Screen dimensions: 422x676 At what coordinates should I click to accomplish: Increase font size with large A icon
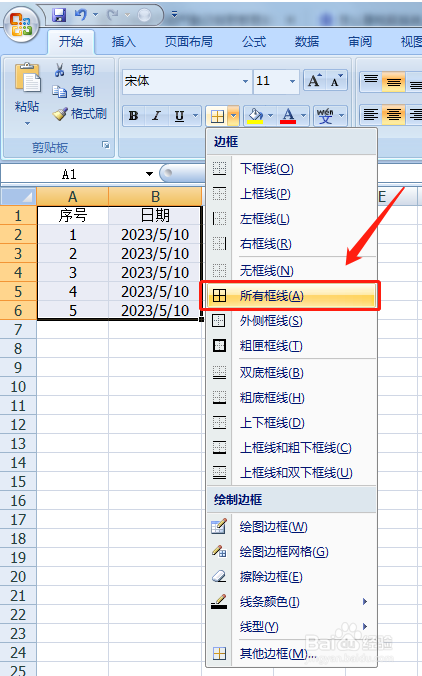tap(314, 81)
